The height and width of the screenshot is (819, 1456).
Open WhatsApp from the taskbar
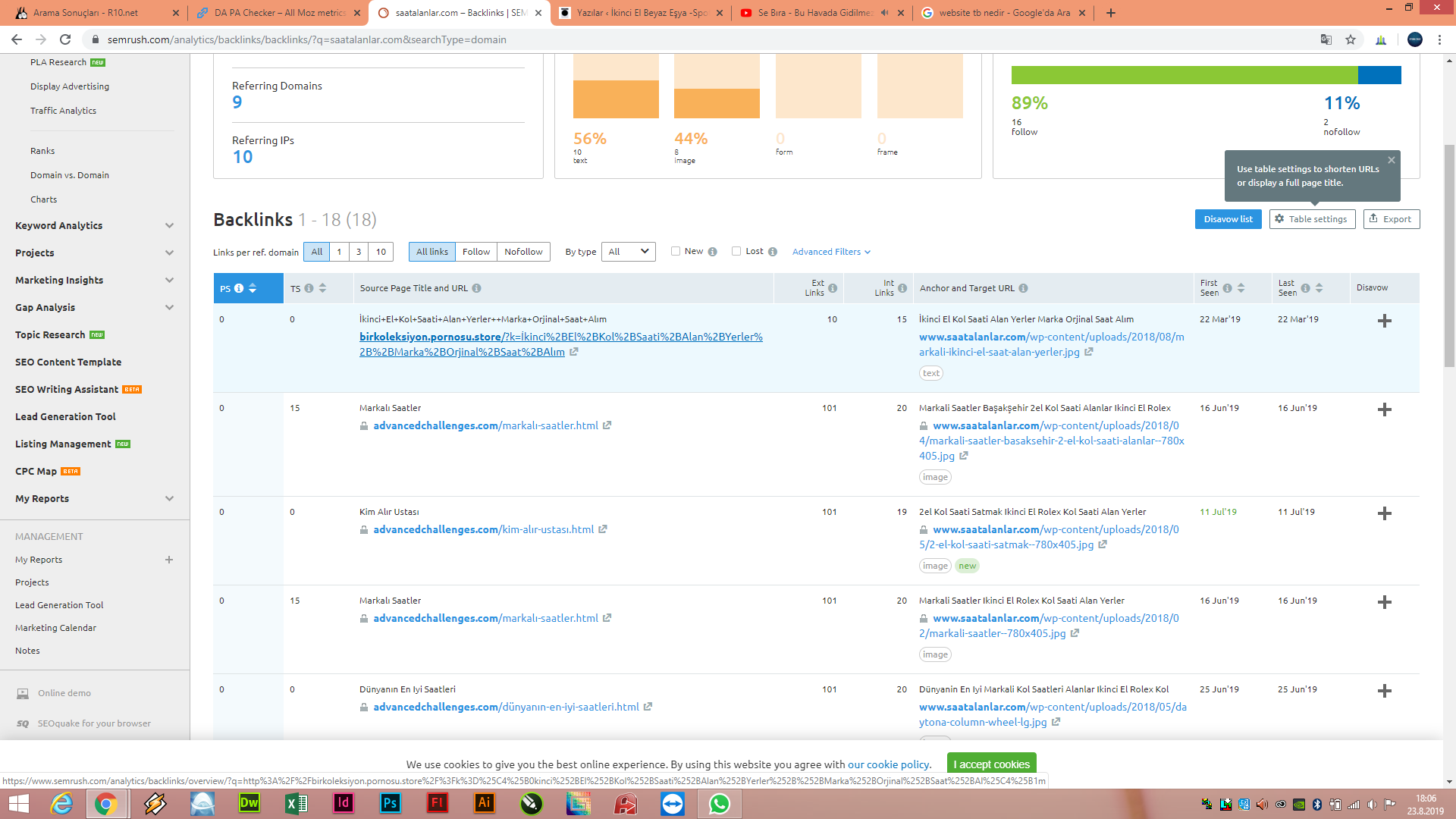pyautogui.click(x=720, y=803)
